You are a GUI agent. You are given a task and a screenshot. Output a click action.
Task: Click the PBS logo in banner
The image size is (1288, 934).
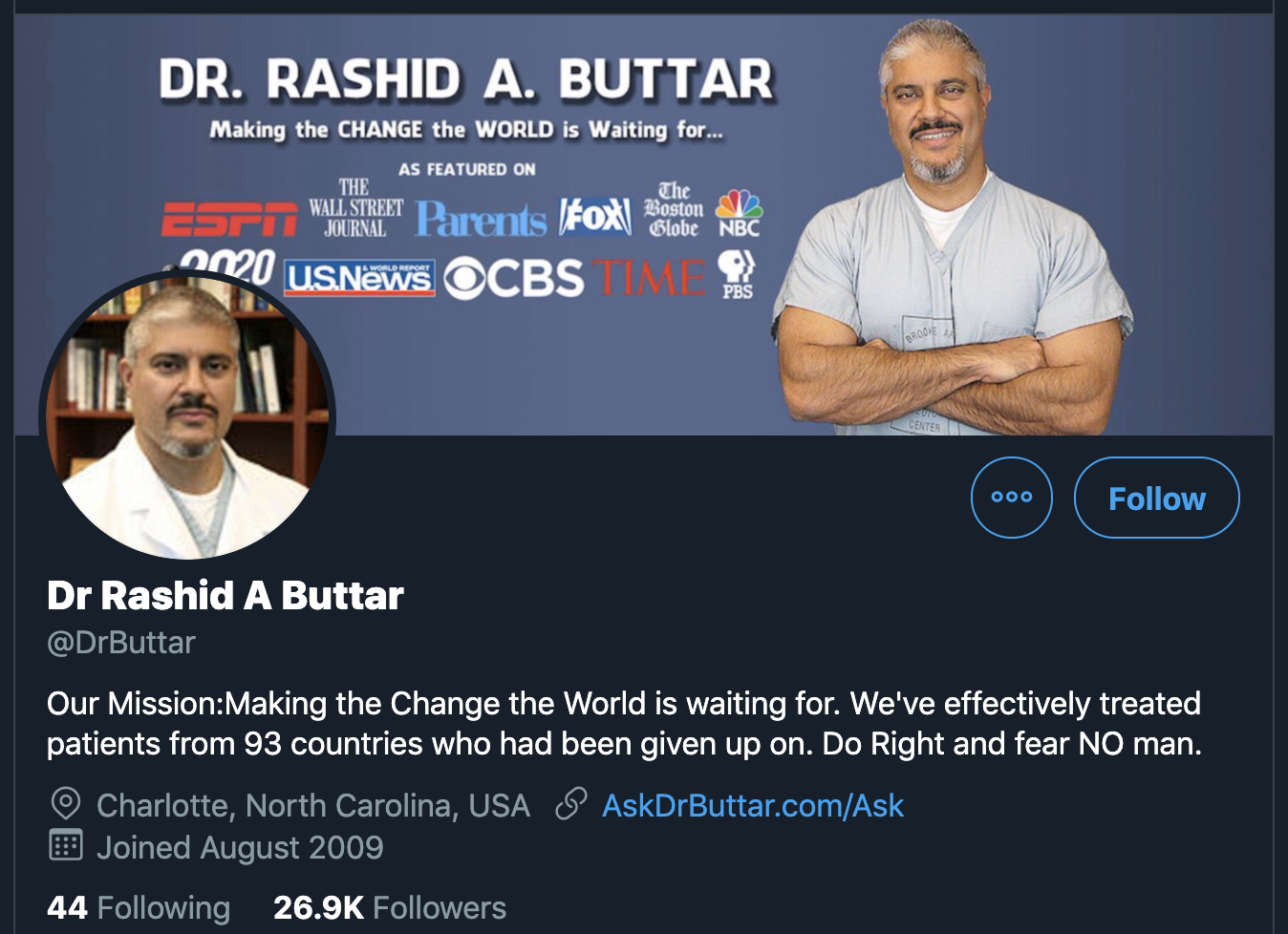(x=737, y=274)
